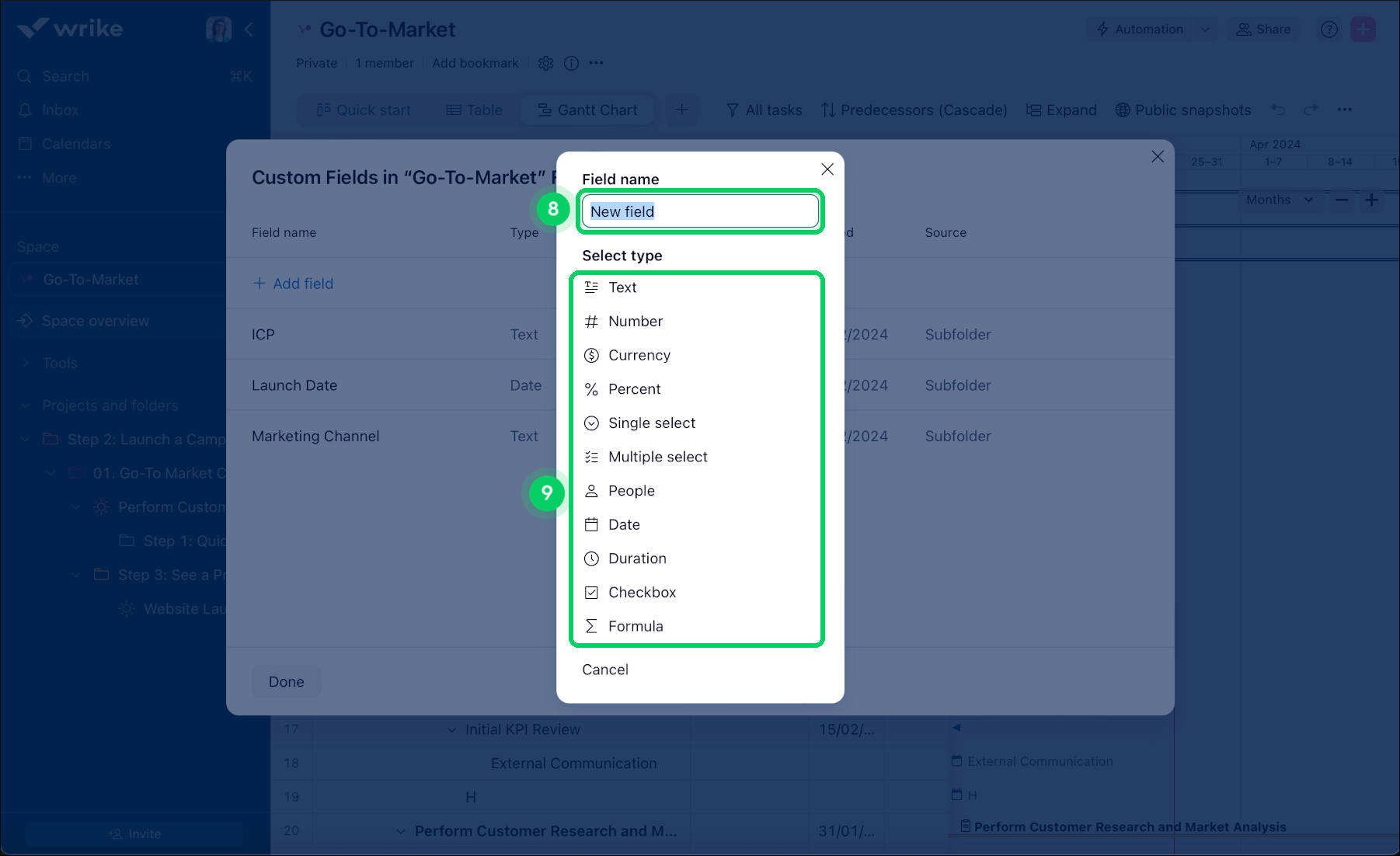The width and height of the screenshot is (1400, 856).
Task: Select the Date field type
Action: [x=623, y=525]
